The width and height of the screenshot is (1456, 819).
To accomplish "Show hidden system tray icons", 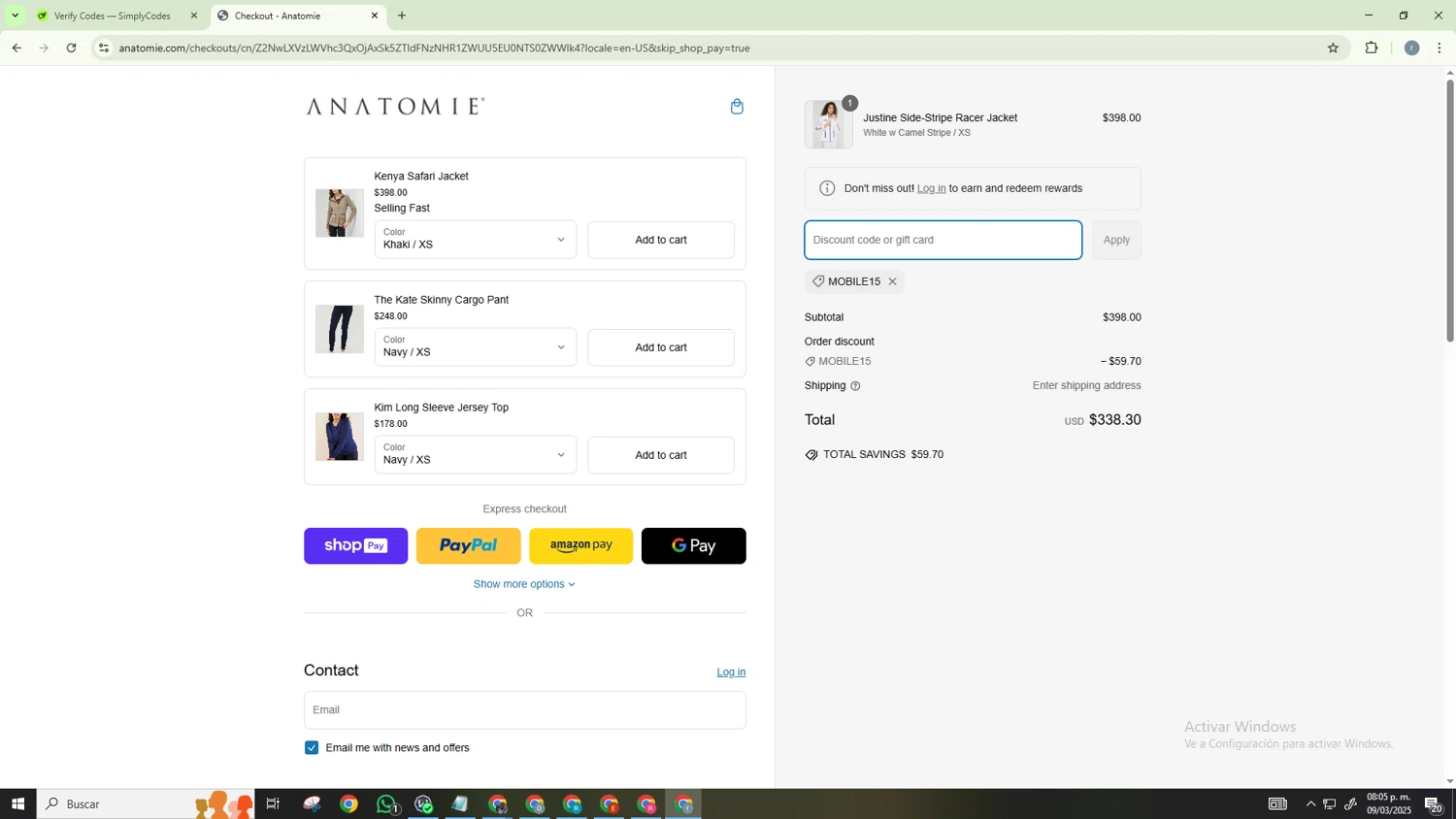I will pyautogui.click(x=1310, y=803).
